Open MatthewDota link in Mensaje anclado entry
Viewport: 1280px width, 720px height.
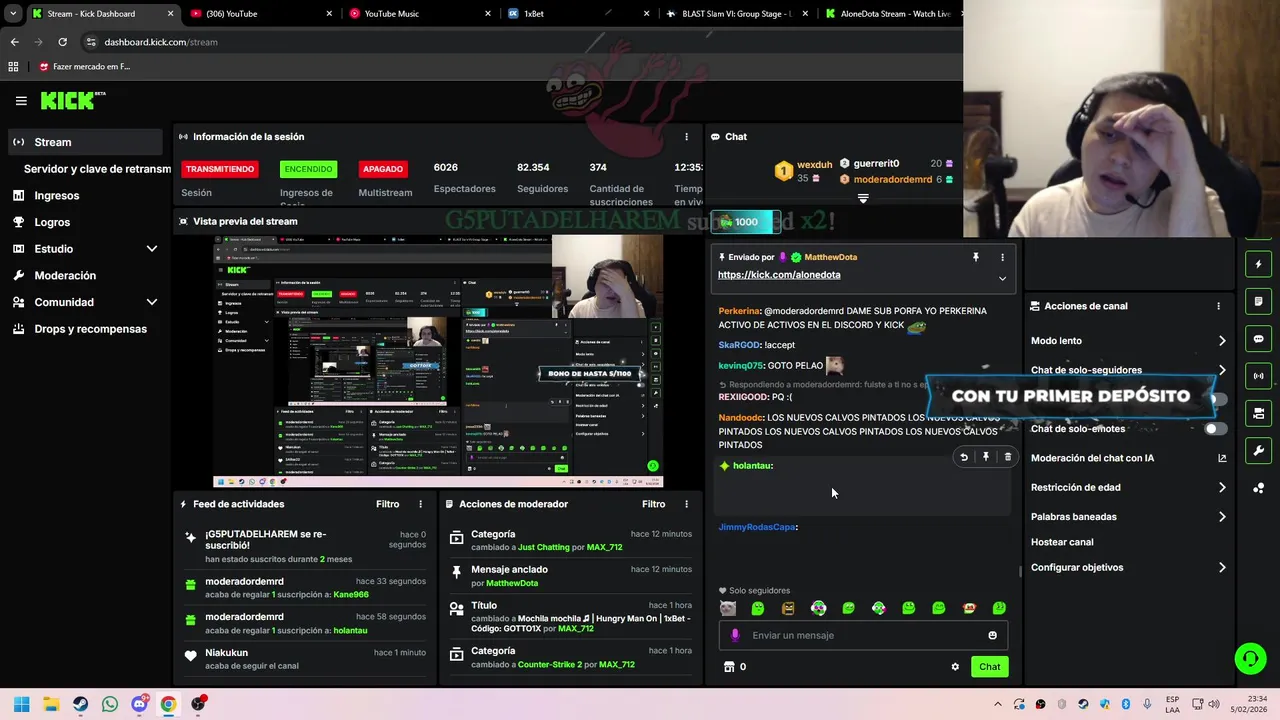click(512, 583)
